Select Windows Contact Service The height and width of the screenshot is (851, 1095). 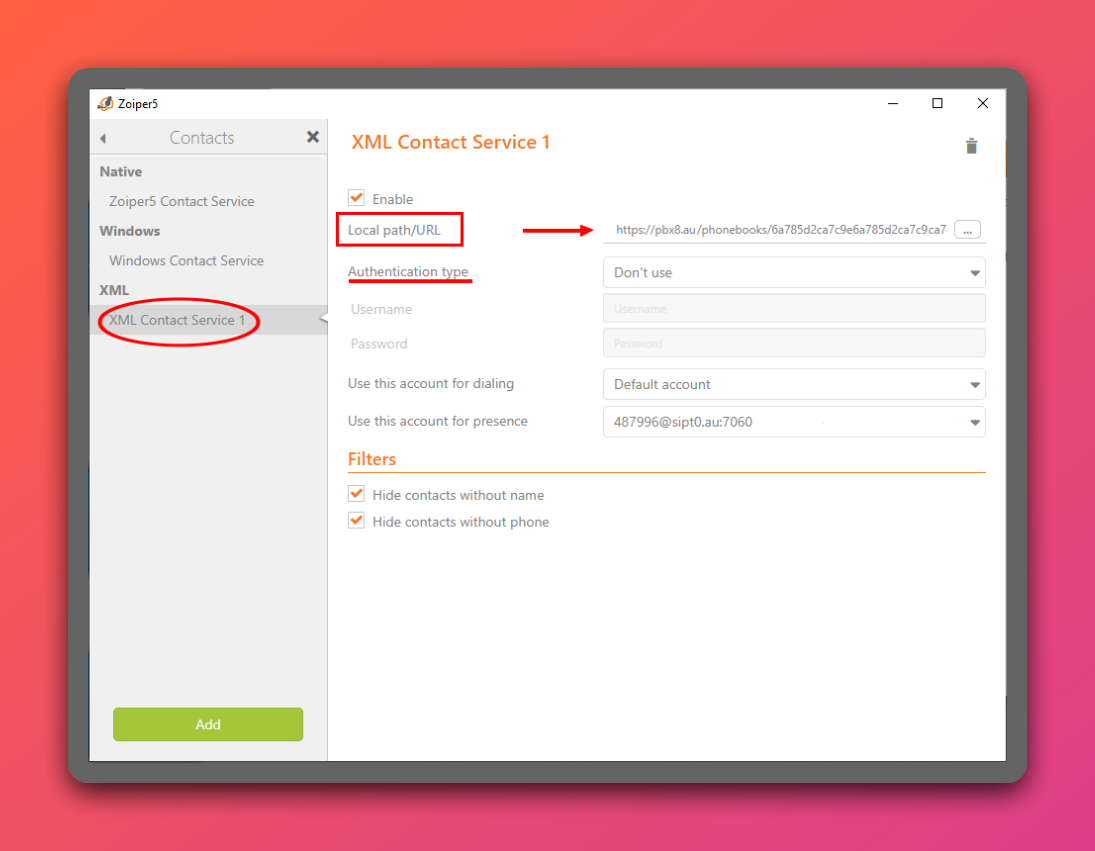tap(186, 260)
